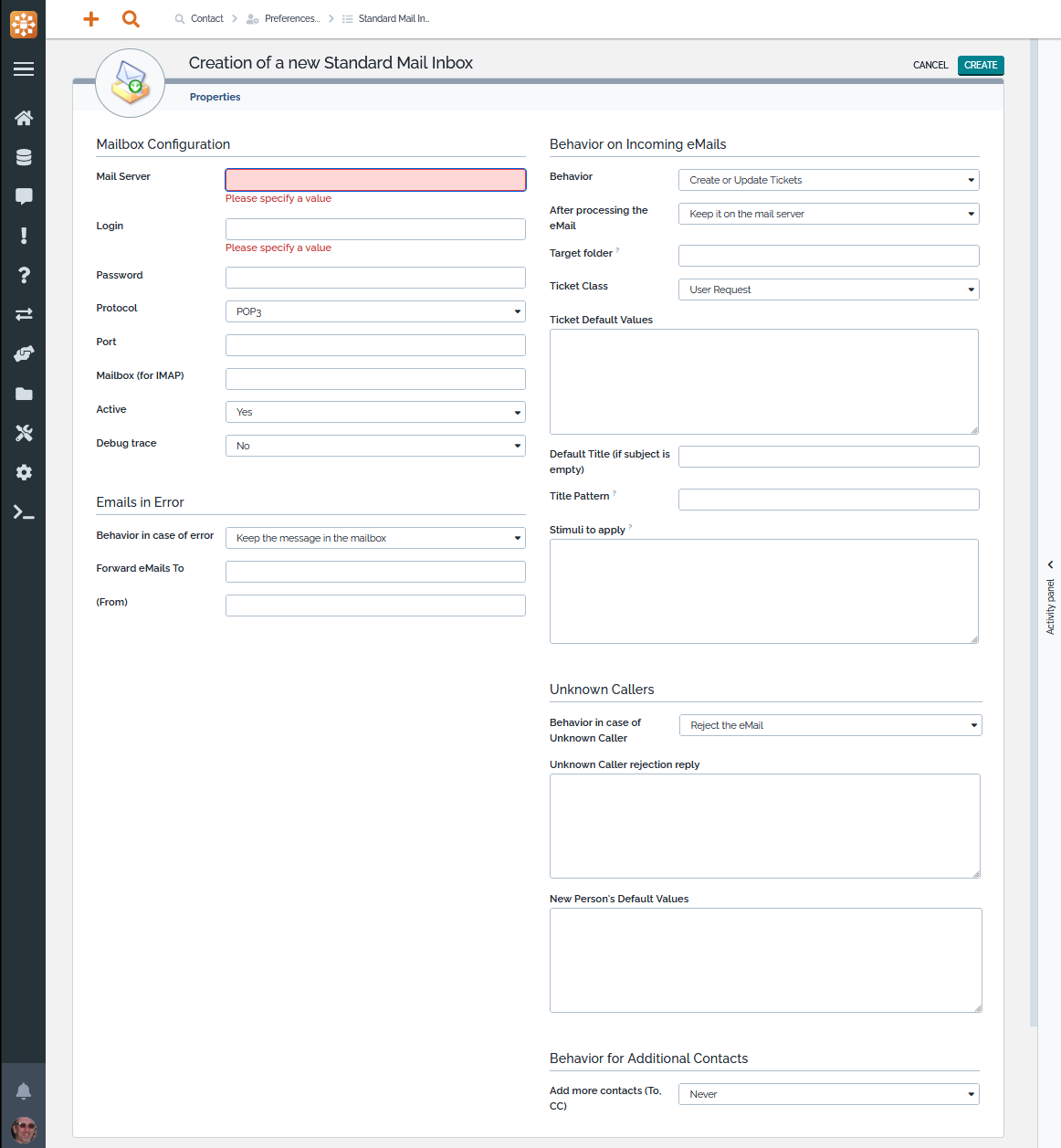Open the terminal prompt sidebar icon
The image size is (1061, 1148).
[x=24, y=512]
